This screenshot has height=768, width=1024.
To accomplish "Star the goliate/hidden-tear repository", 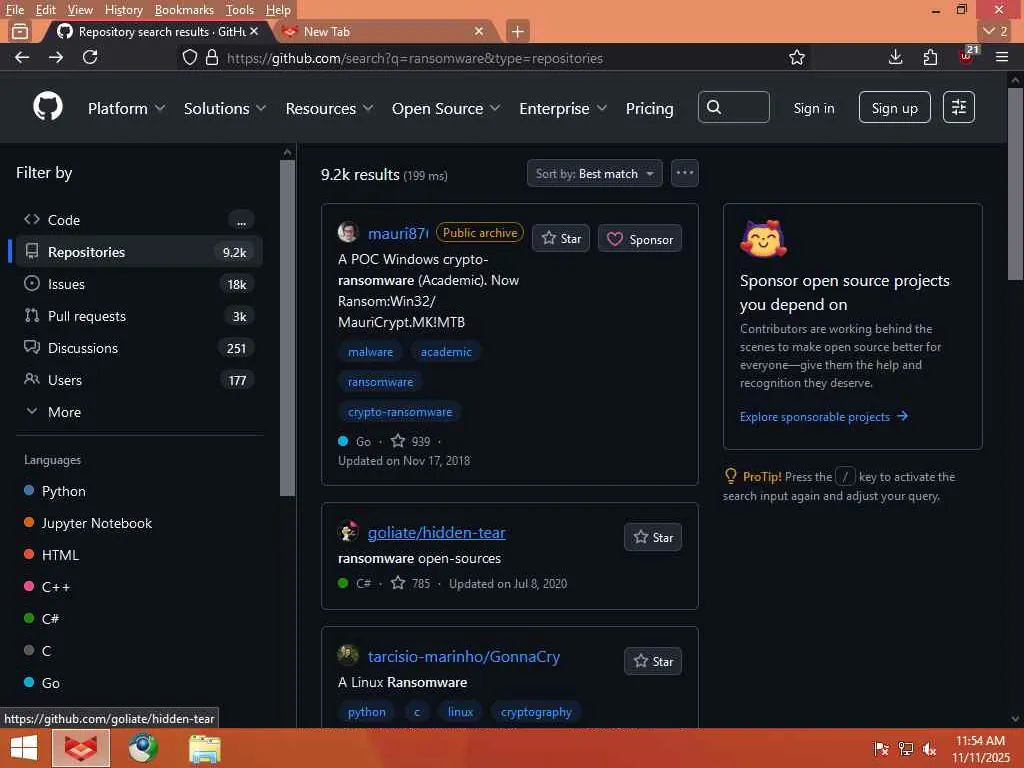I will (x=653, y=537).
